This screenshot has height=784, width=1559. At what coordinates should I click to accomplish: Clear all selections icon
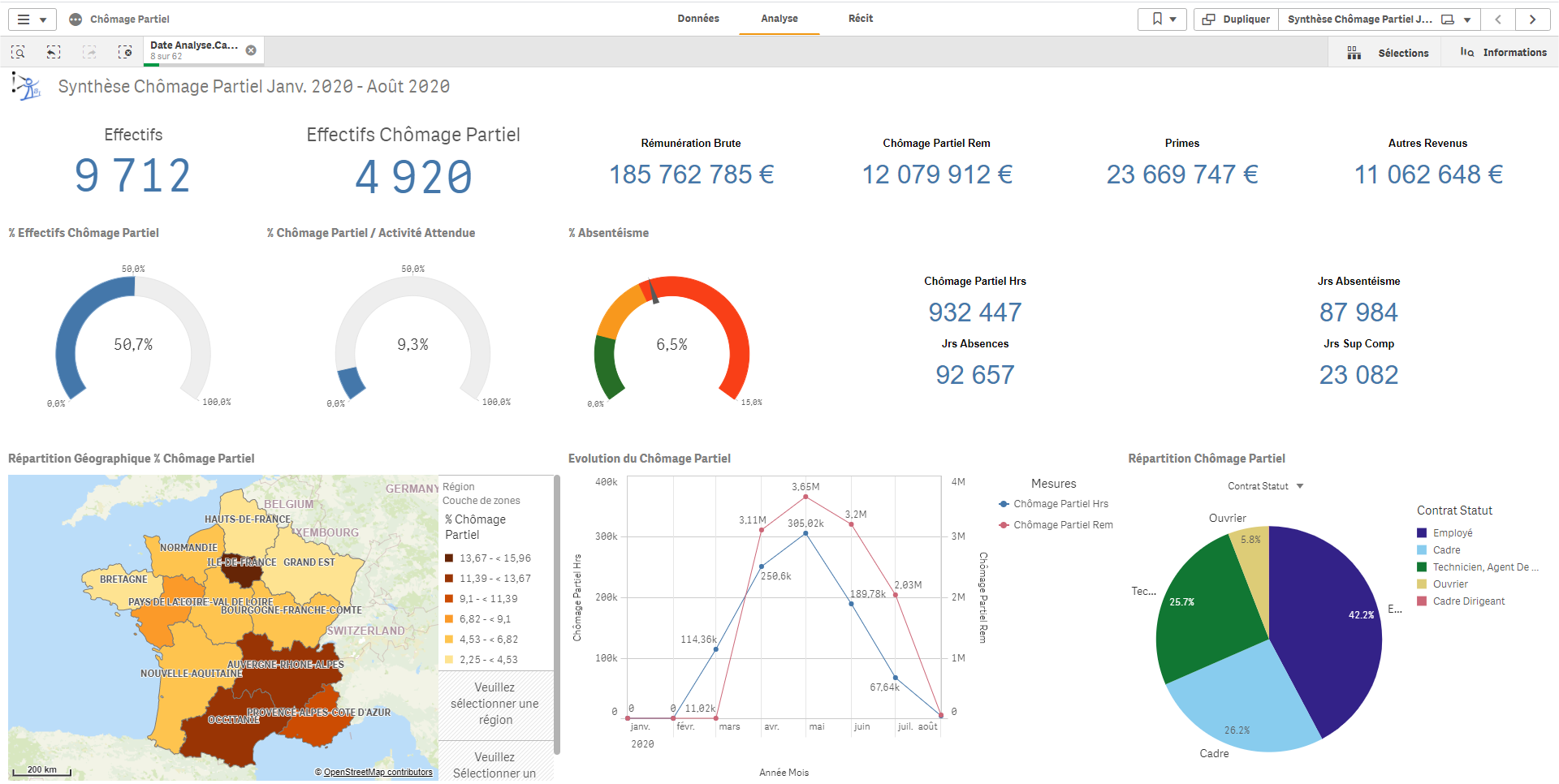(125, 52)
